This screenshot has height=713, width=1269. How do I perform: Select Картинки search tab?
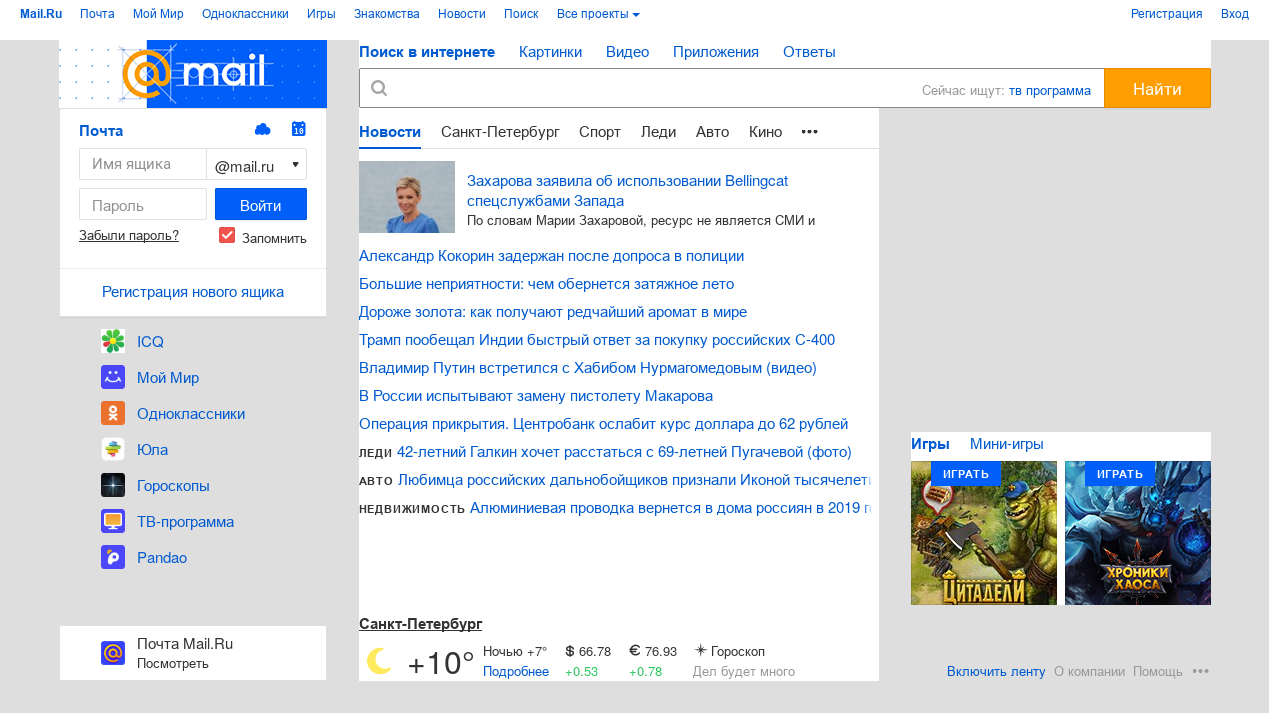coord(550,52)
